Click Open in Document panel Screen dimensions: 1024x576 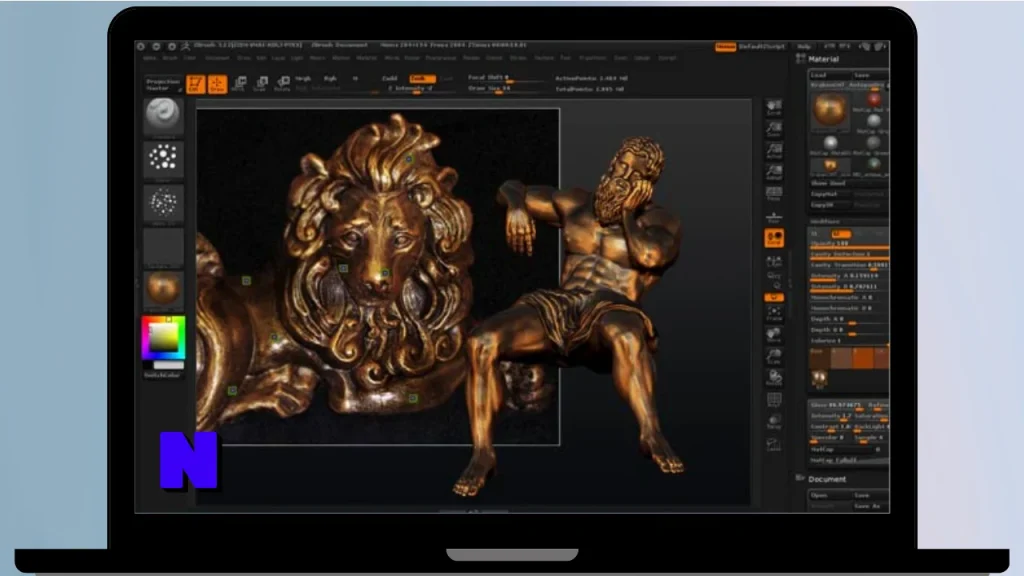[828, 496]
